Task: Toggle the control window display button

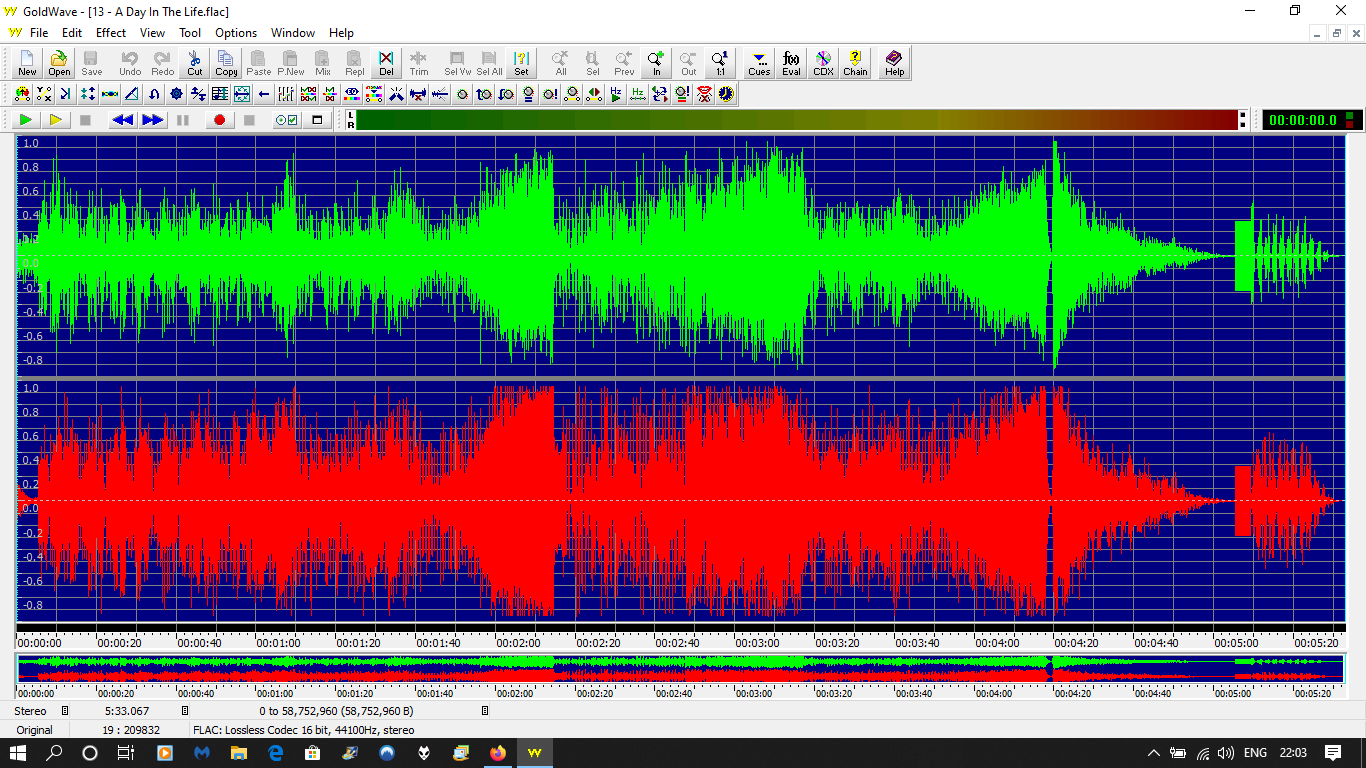Action: 317,120
